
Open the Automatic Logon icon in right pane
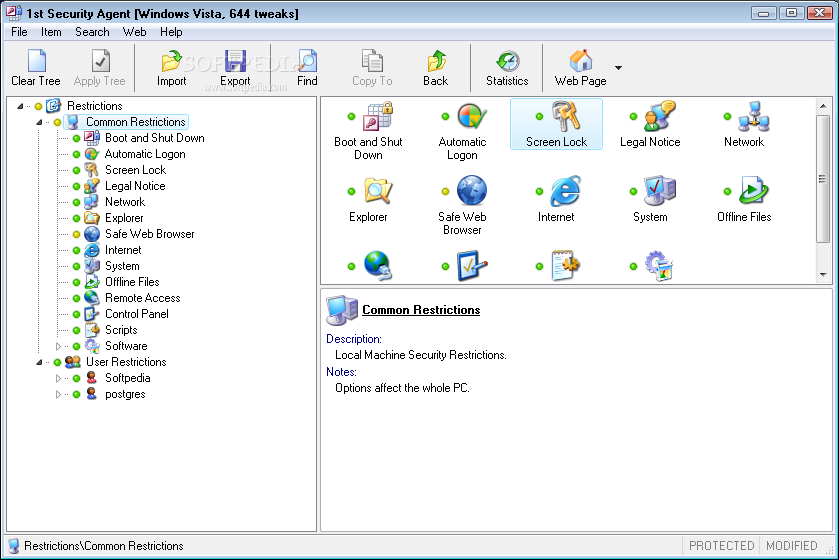click(472, 116)
